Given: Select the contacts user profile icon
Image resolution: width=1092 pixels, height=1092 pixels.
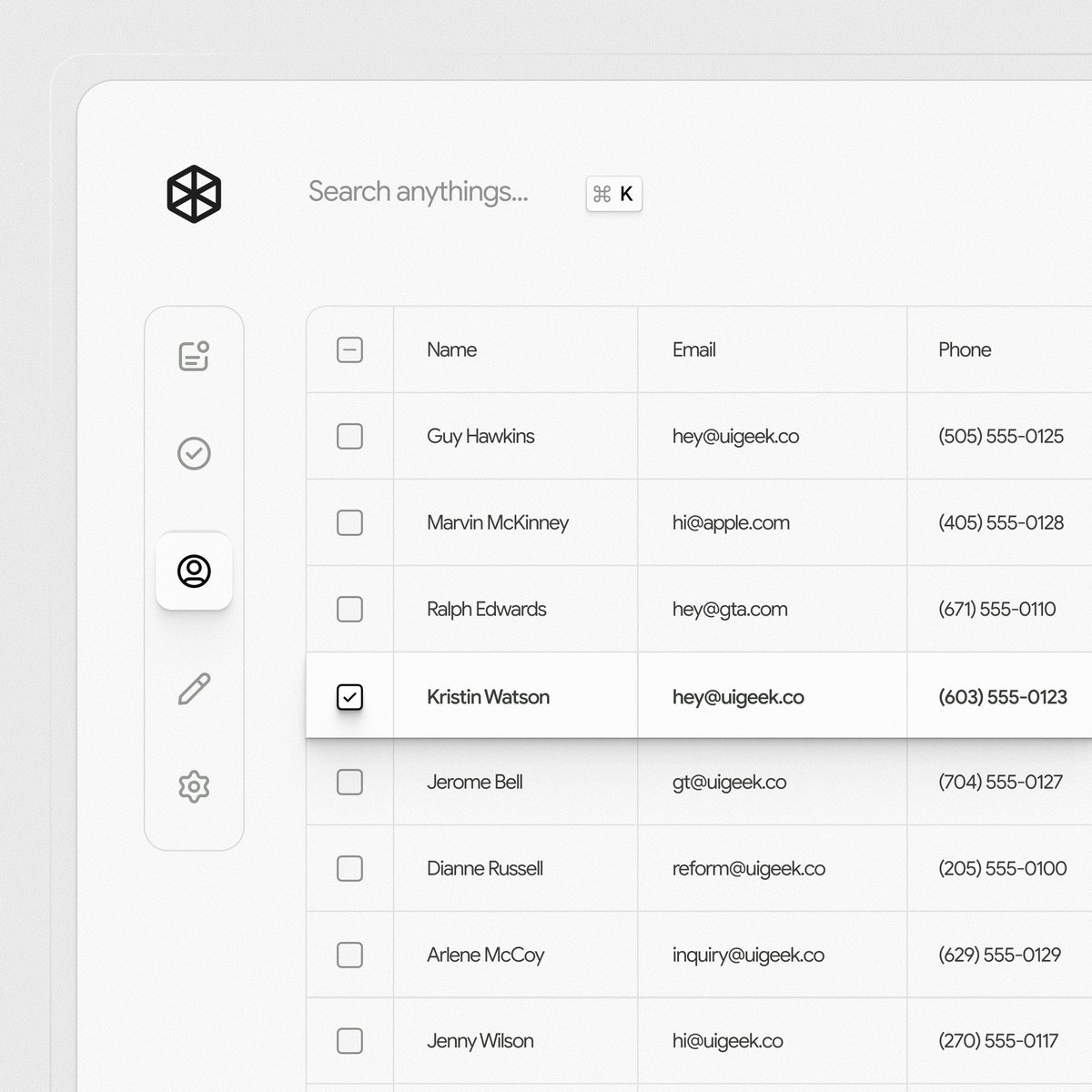Looking at the screenshot, I should (194, 571).
